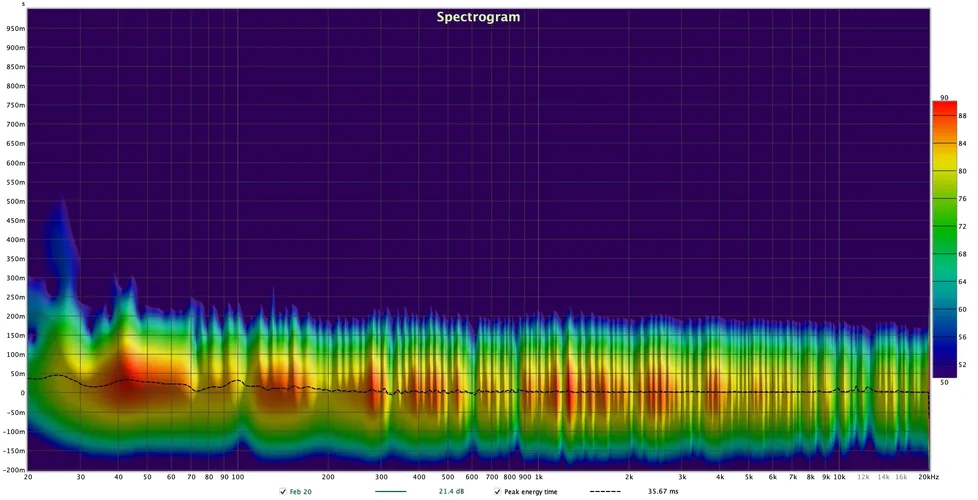
Task: Click the Spectrogram graph title
Action: 477,17
